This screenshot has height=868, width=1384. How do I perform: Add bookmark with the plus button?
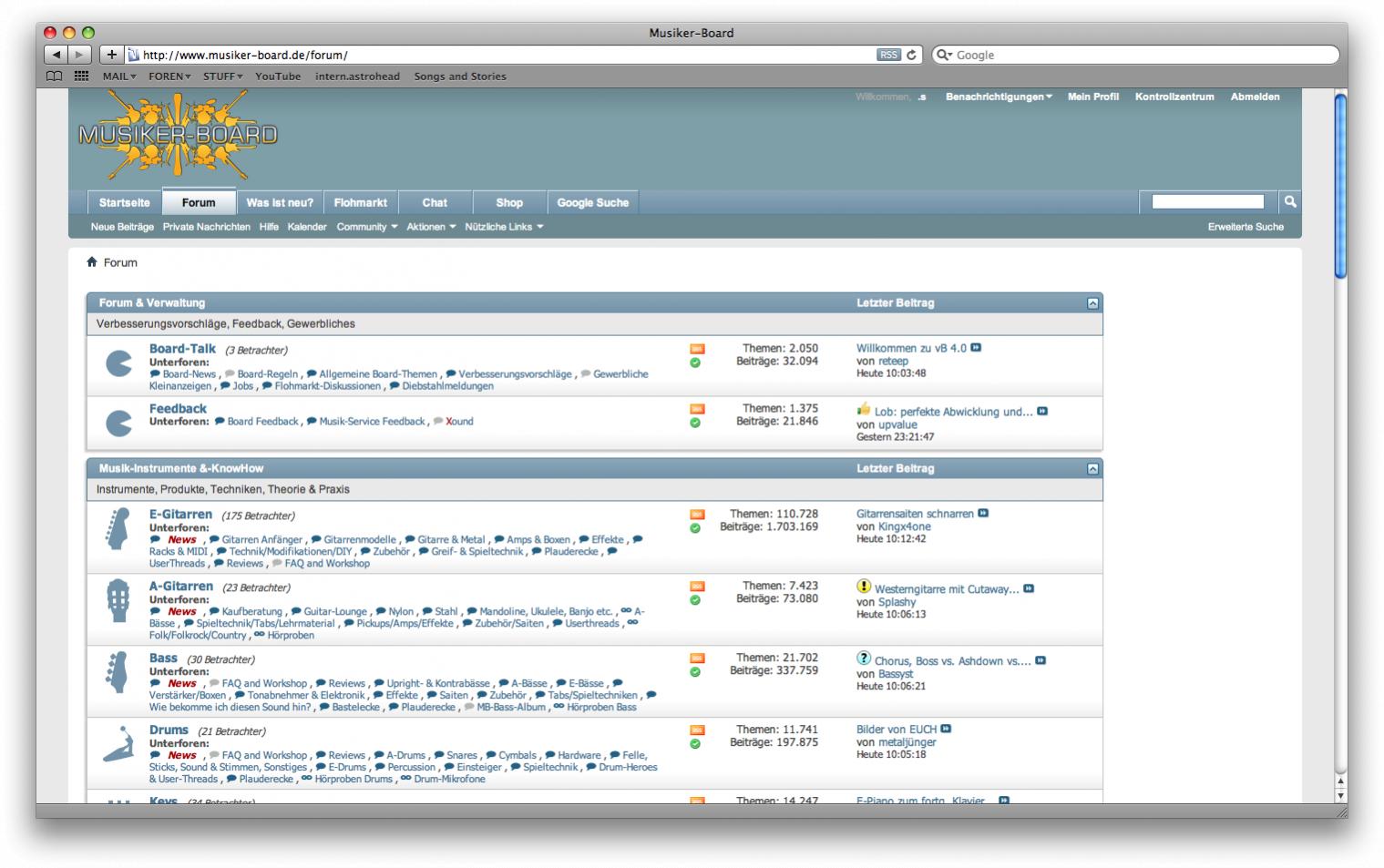[x=111, y=55]
